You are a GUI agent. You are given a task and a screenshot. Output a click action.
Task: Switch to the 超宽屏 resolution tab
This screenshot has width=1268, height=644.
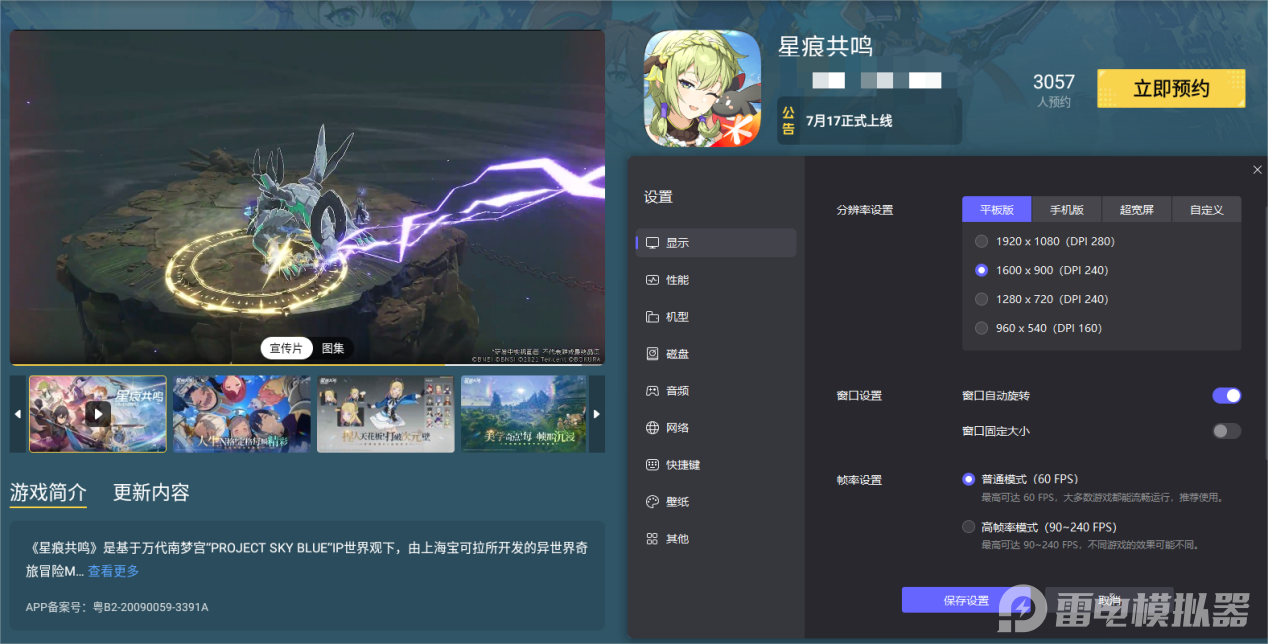(1136, 209)
